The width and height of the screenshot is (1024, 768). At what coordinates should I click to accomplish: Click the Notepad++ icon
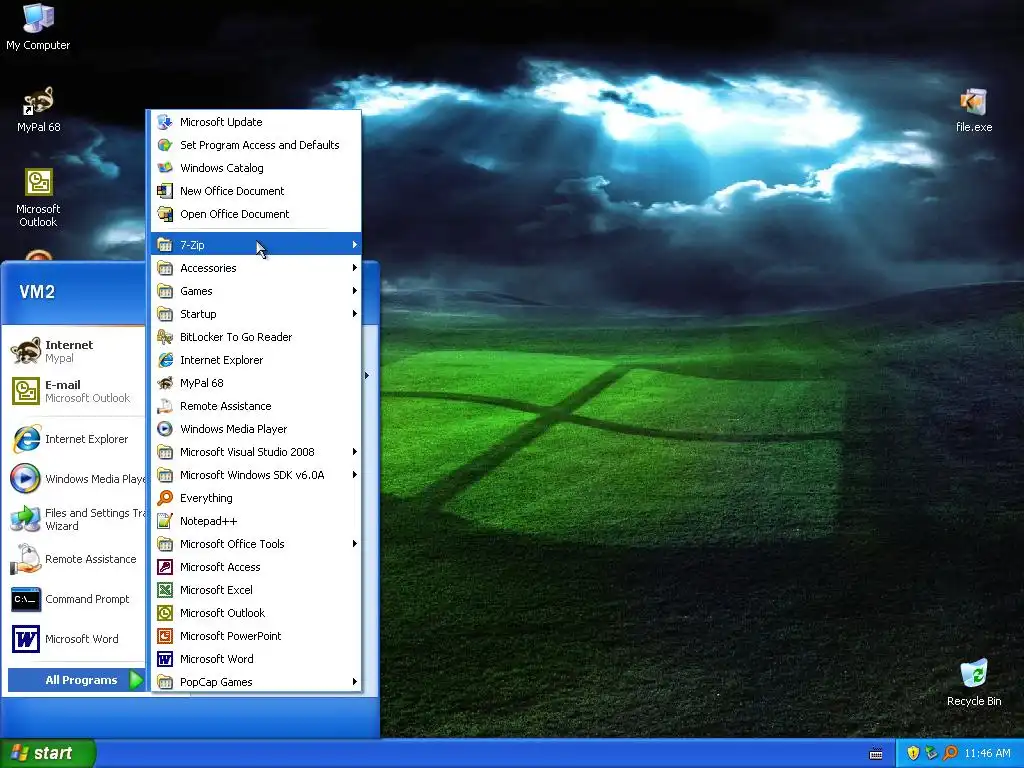click(165, 521)
